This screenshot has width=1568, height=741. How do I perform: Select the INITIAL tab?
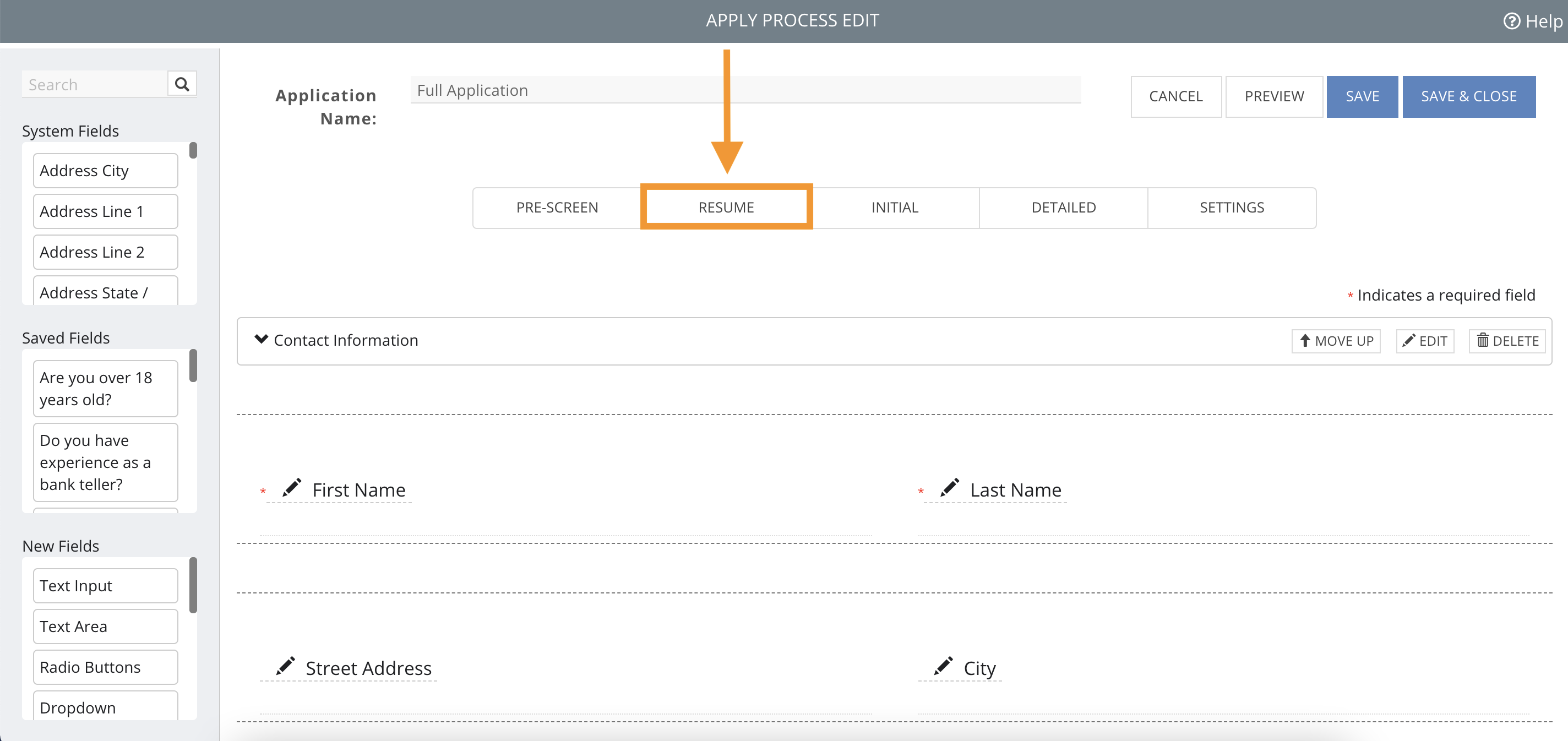point(895,208)
